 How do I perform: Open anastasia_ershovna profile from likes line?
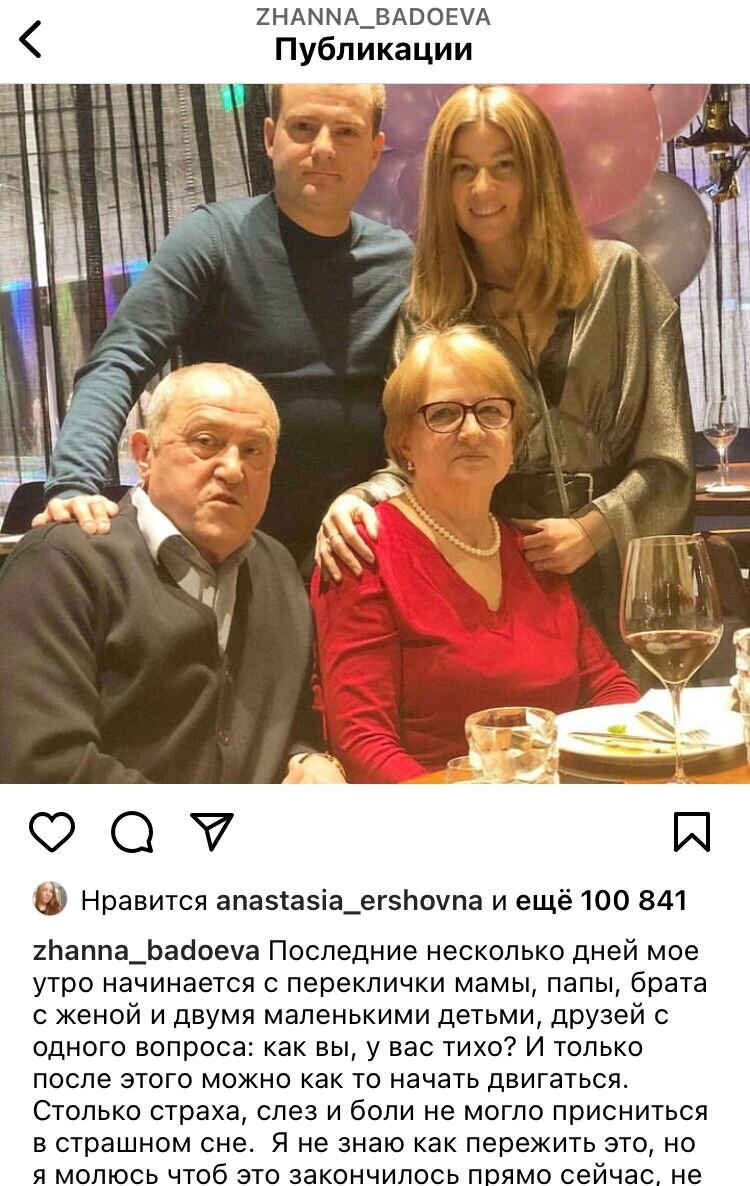(x=349, y=900)
